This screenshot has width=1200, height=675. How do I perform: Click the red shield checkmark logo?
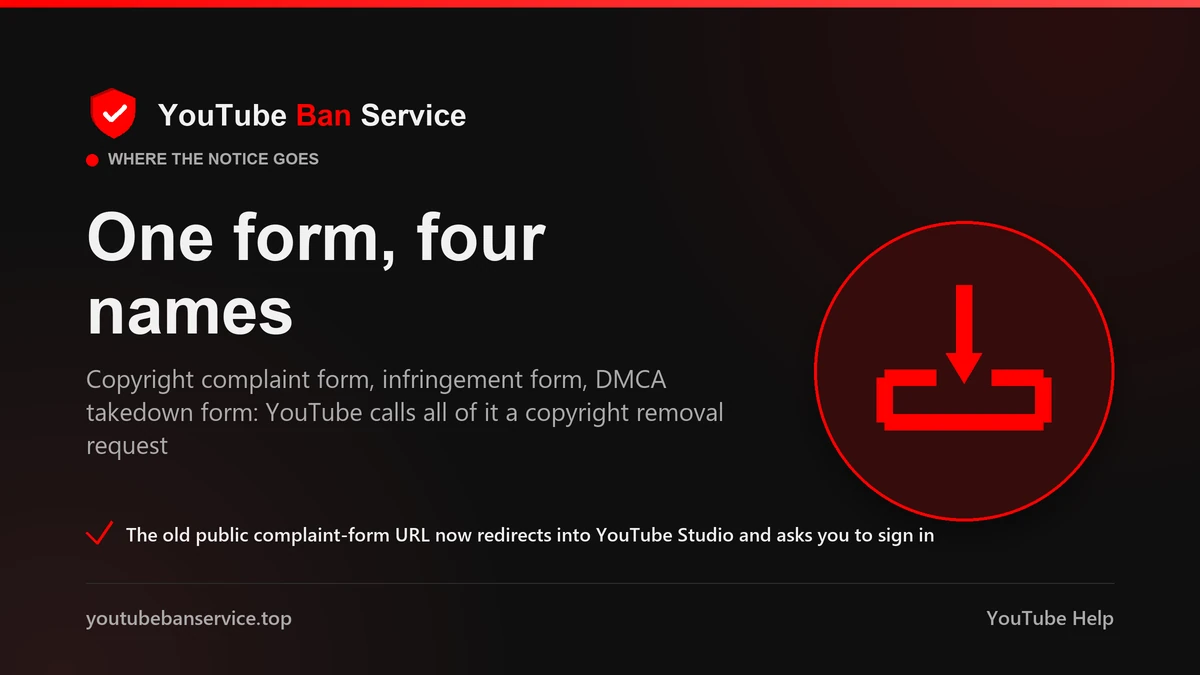pyautogui.click(x=112, y=114)
